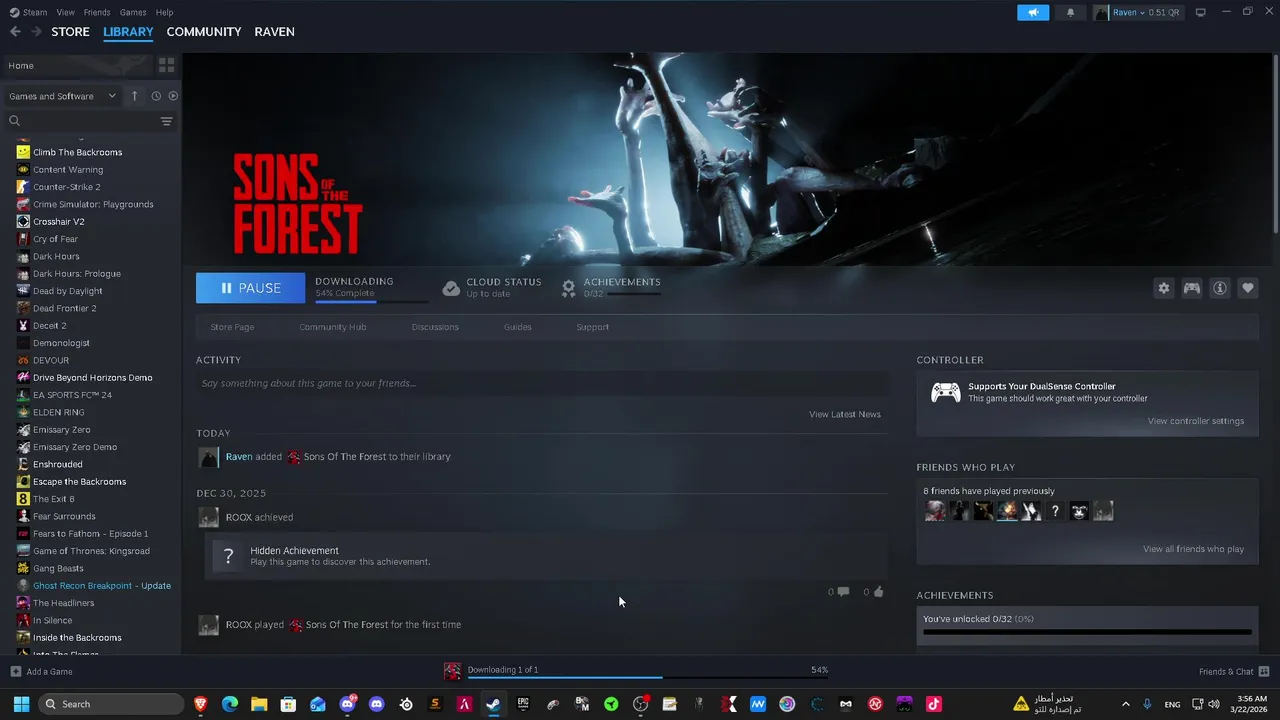Click Raven username in activity feed

(239, 457)
